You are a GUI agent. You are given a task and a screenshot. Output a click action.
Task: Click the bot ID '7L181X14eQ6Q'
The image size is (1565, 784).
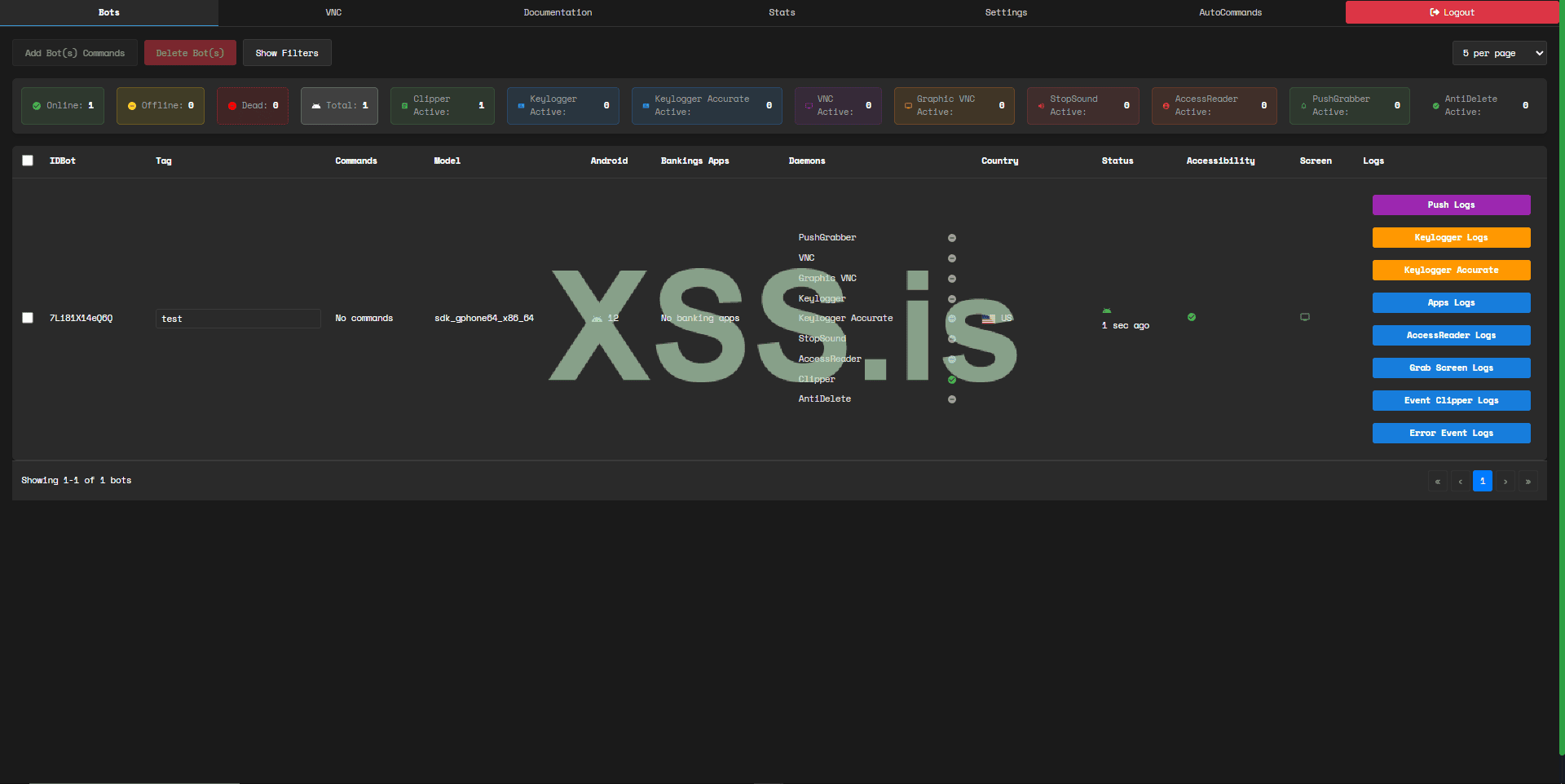pos(82,319)
